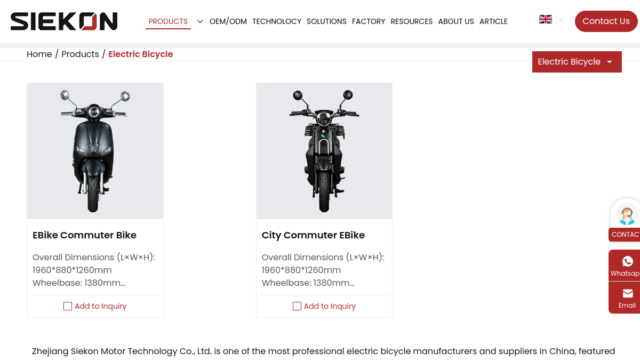The height and width of the screenshot is (360, 640).
Task: Expand the chevron beside PRODUCTS
Action: pos(200,22)
